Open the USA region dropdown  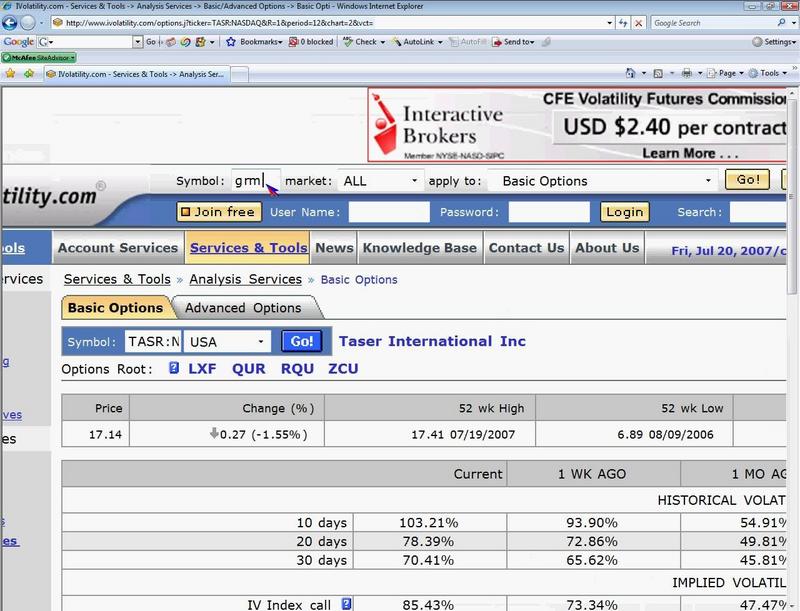(x=227, y=342)
